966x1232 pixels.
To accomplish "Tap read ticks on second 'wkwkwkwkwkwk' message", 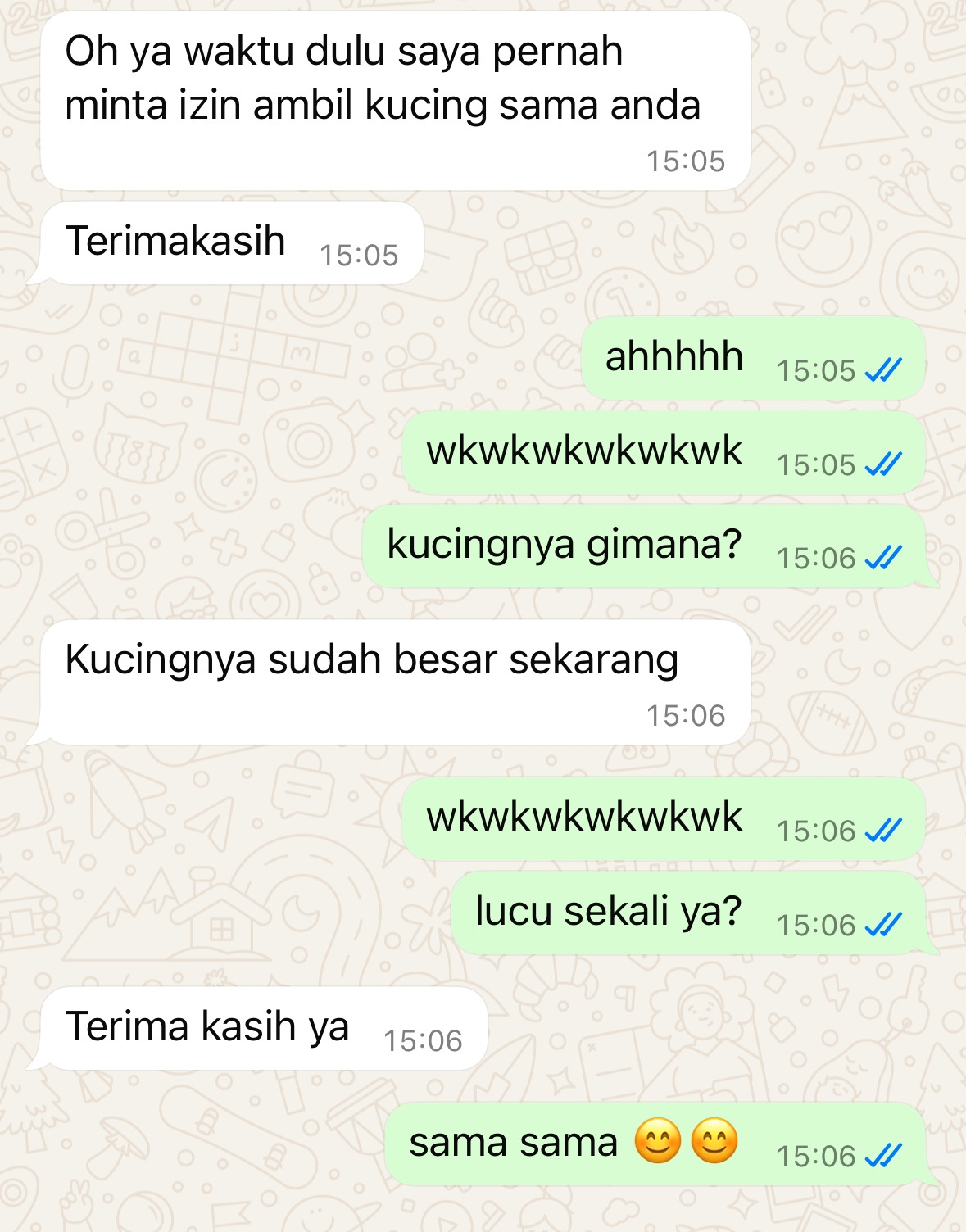I will pyautogui.click(x=883, y=831).
